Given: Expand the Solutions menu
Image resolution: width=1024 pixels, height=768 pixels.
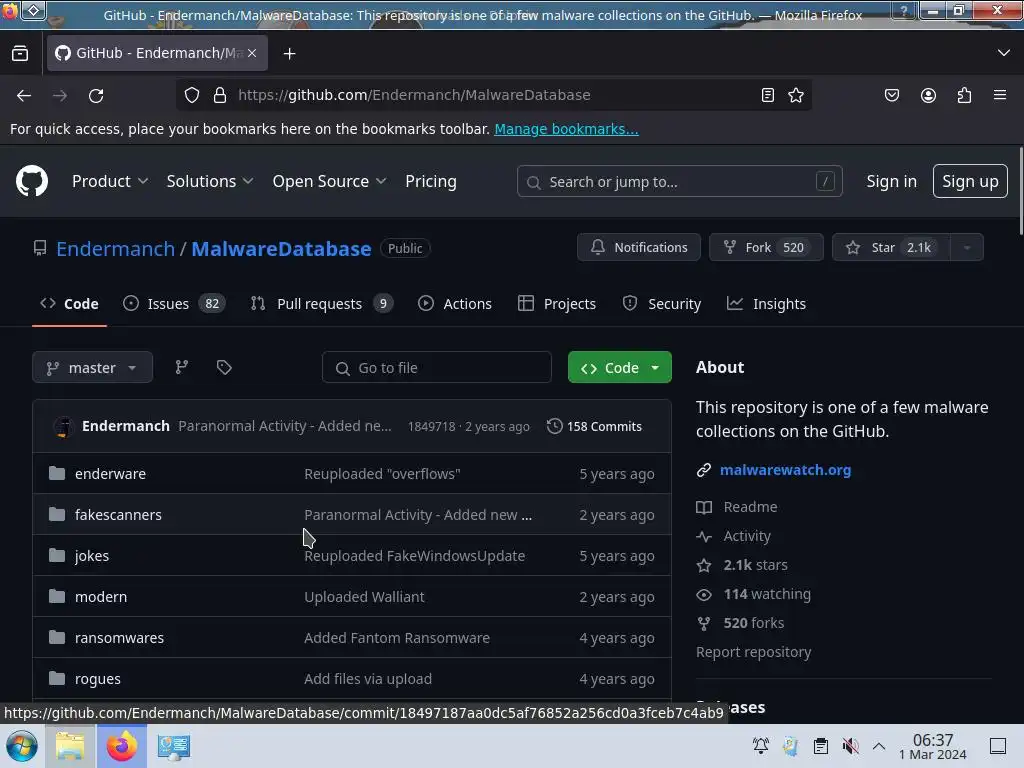Looking at the screenshot, I should (x=210, y=181).
